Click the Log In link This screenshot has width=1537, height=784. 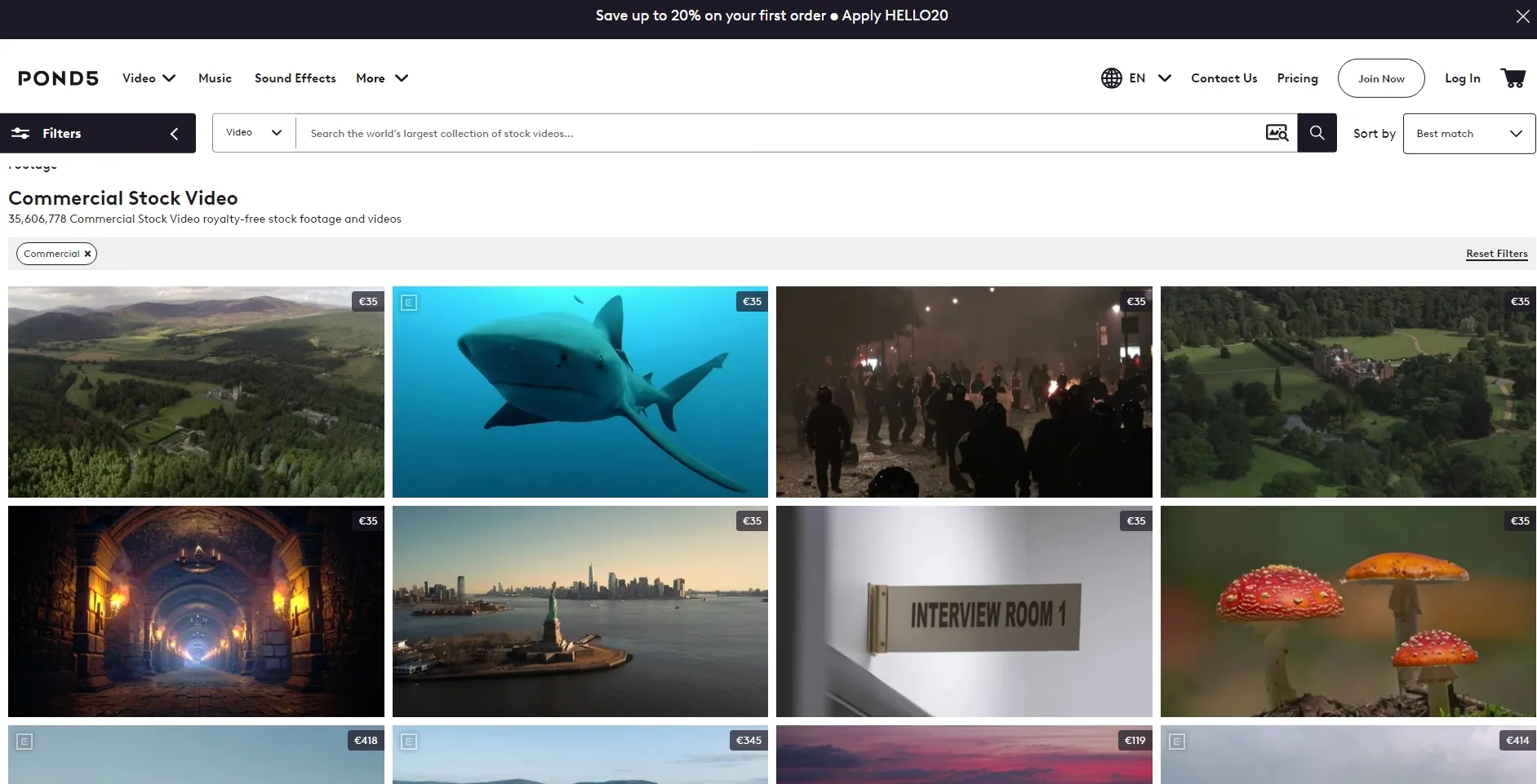tap(1462, 78)
